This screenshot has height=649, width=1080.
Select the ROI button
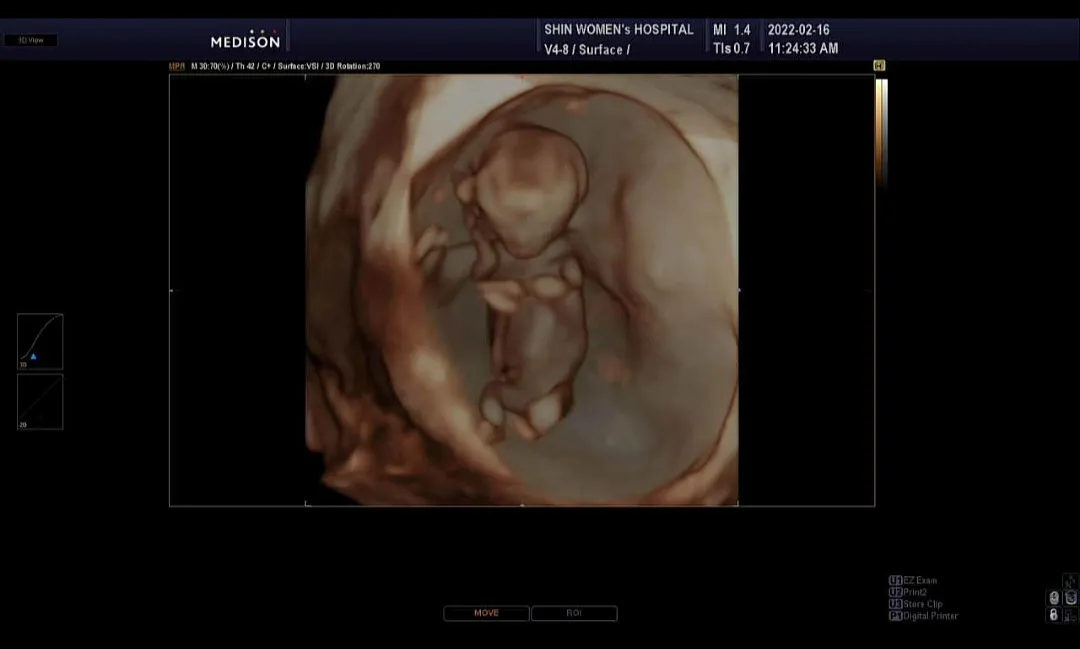pos(574,613)
